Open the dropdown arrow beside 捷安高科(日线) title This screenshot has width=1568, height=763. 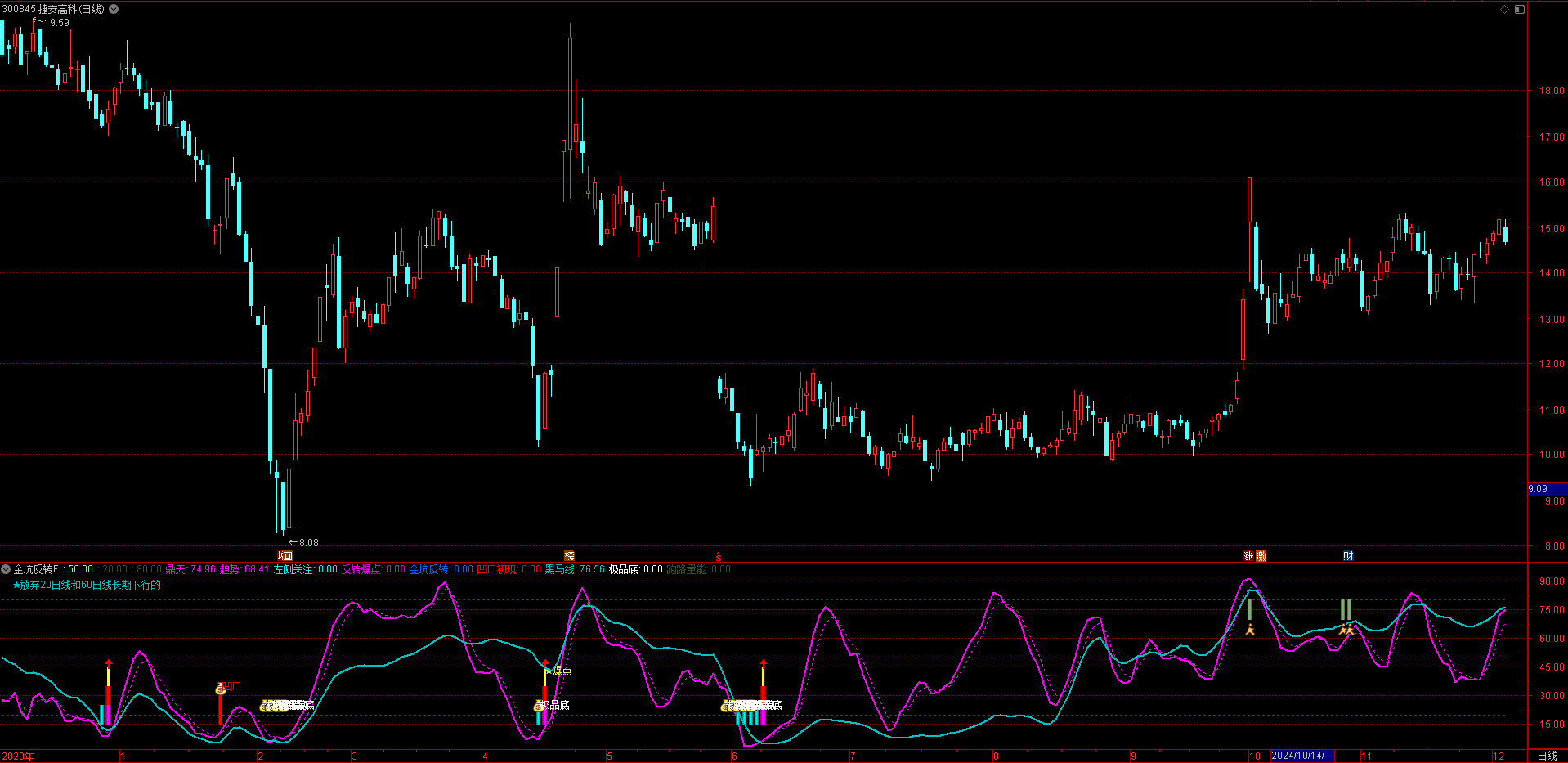coord(114,9)
